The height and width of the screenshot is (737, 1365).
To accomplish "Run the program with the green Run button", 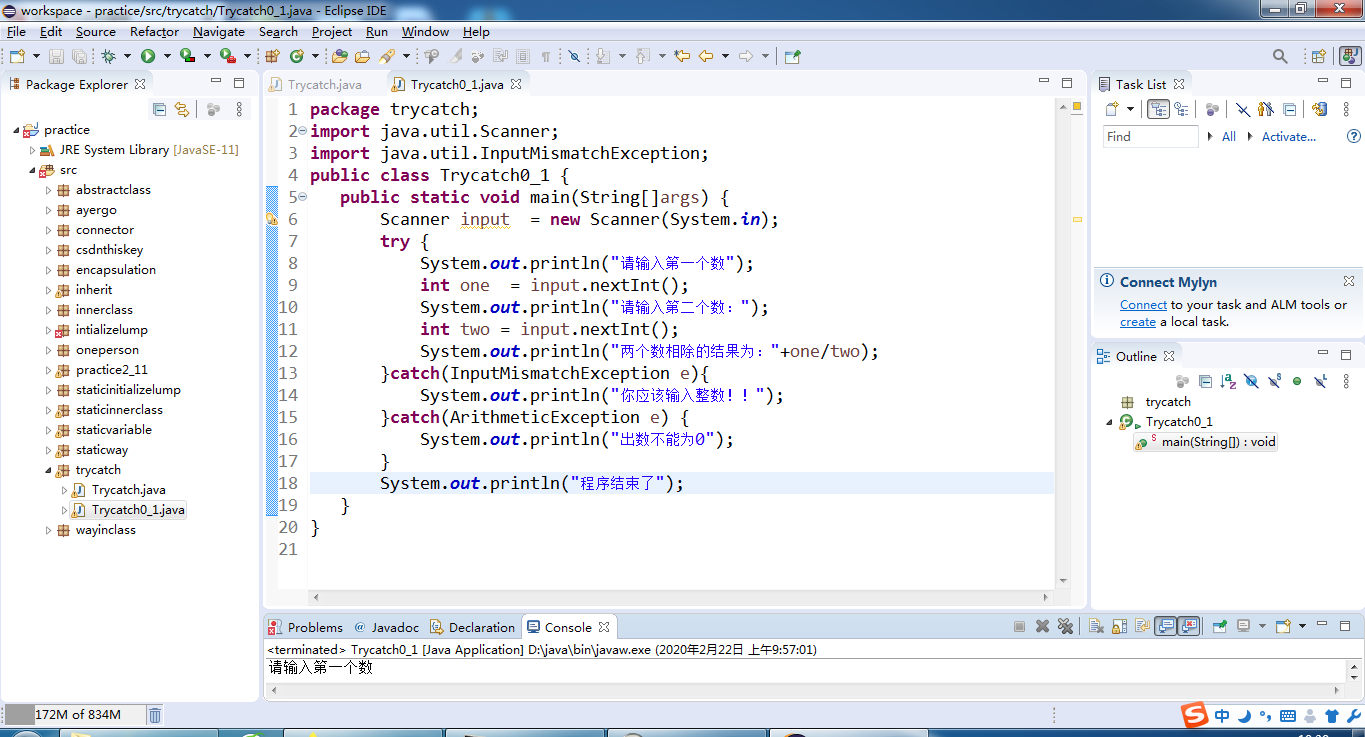I will pos(148,56).
